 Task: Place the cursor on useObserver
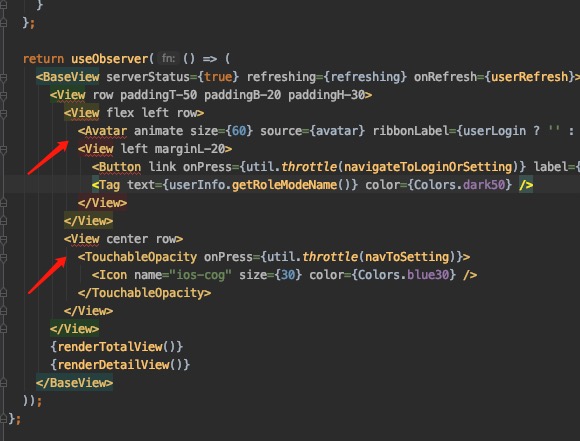coord(109,59)
